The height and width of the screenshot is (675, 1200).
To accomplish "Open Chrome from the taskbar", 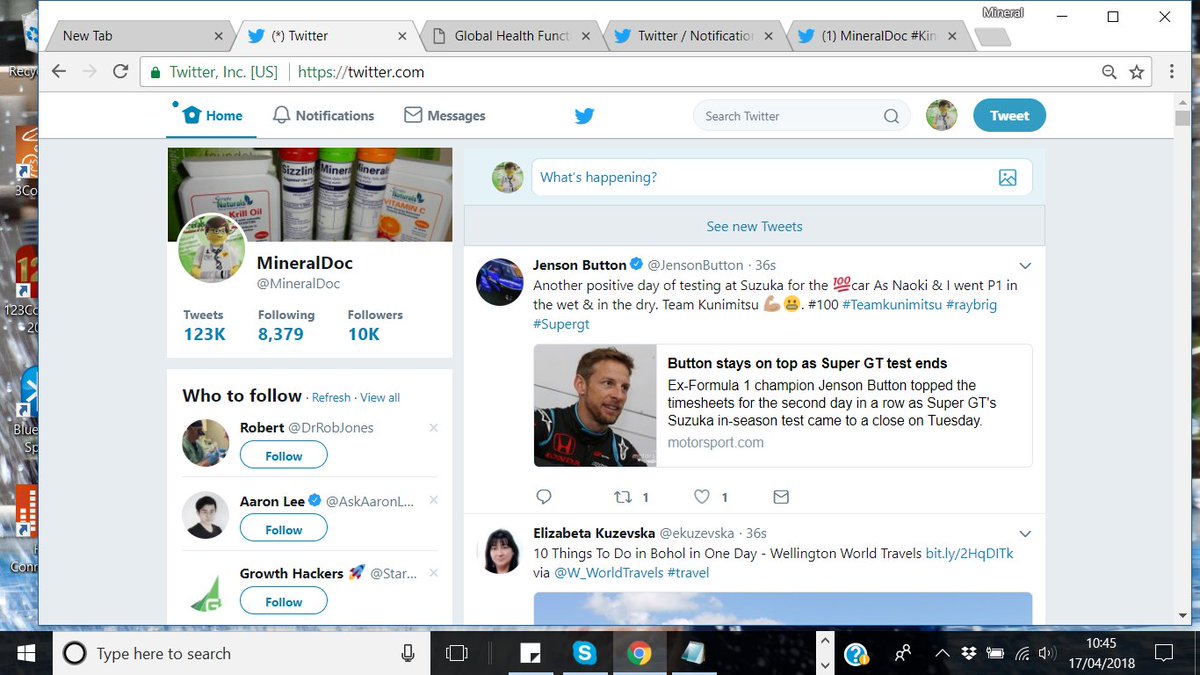I will [639, 653].
